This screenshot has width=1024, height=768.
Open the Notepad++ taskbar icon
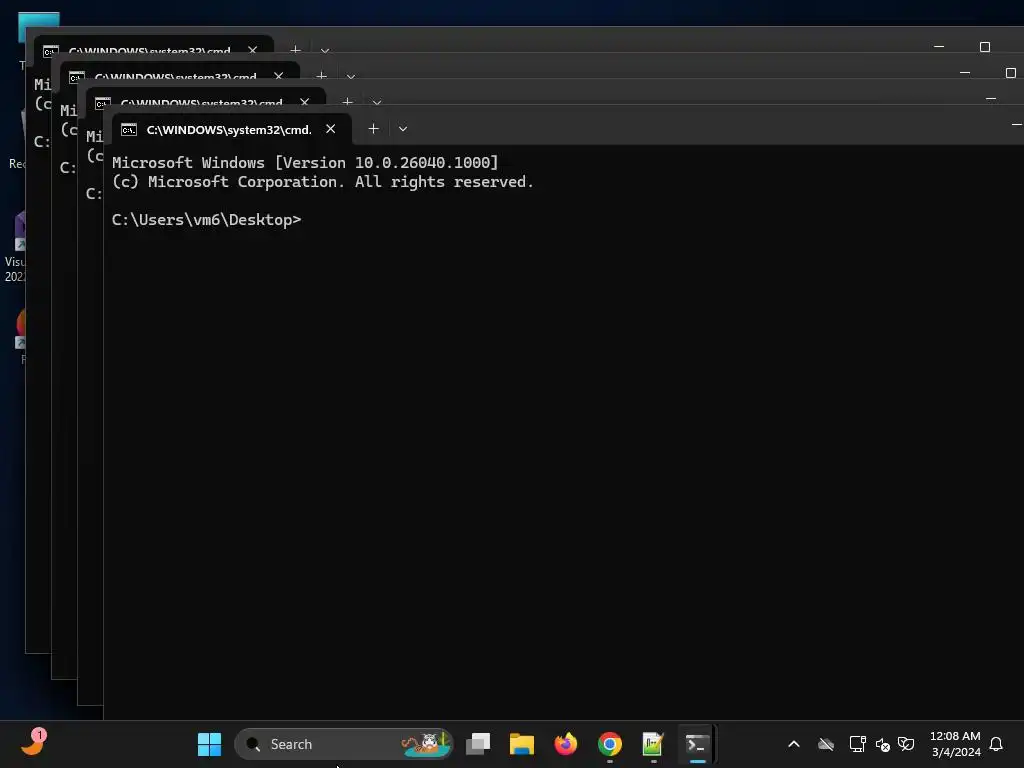pos(653,744)
